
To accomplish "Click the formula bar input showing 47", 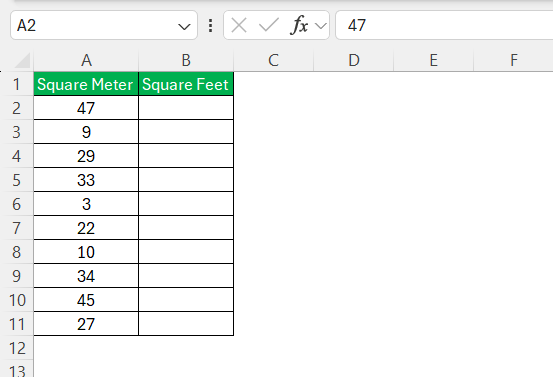I will pos(444,25).
